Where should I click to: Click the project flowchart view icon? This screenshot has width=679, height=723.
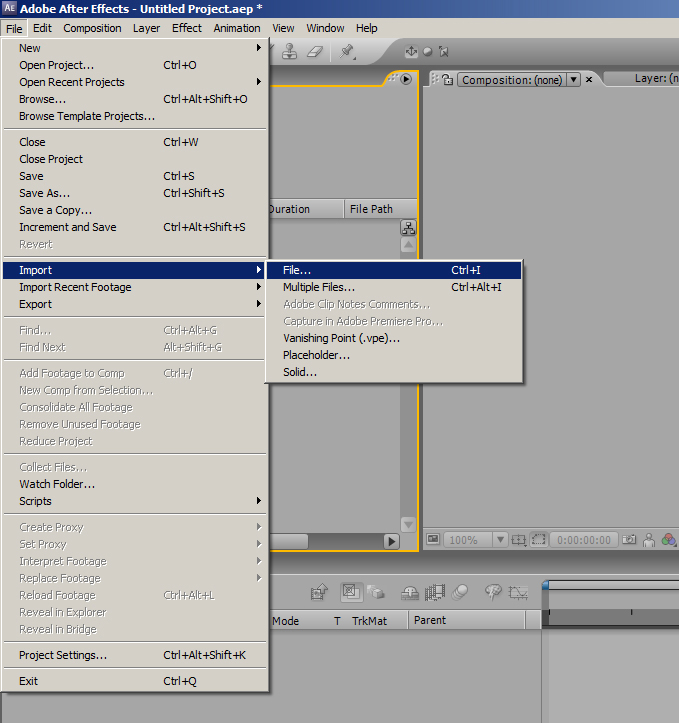tap(408, 228)
